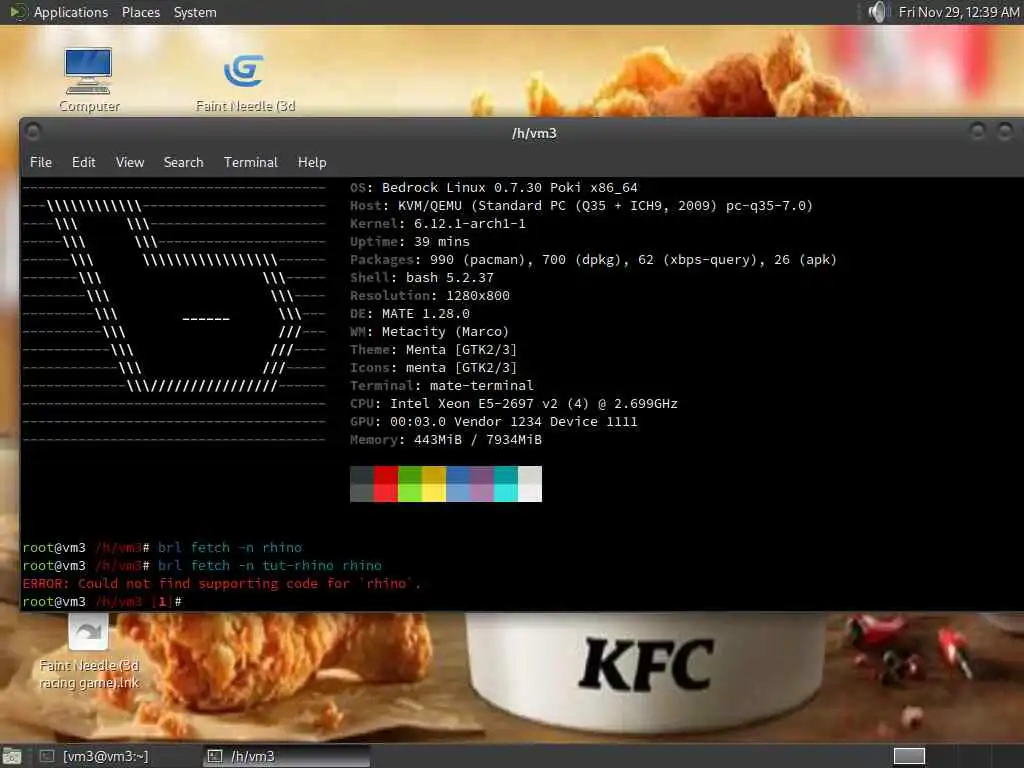Click the 'Terminal: mate-terminal' line
This screenshot has height=768, width=1024.
(x=441, y=385)
